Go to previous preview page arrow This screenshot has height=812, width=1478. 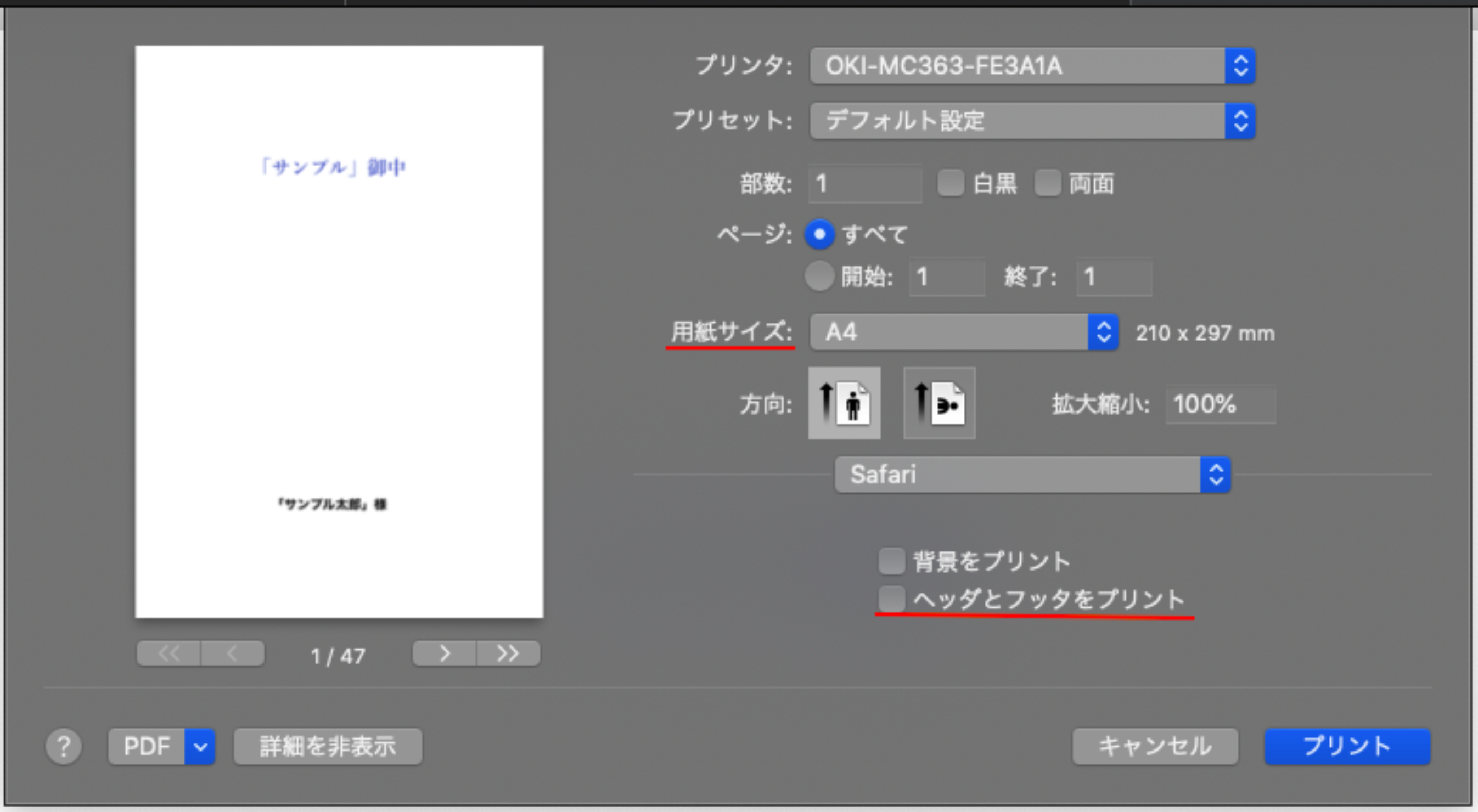point(232,654)
